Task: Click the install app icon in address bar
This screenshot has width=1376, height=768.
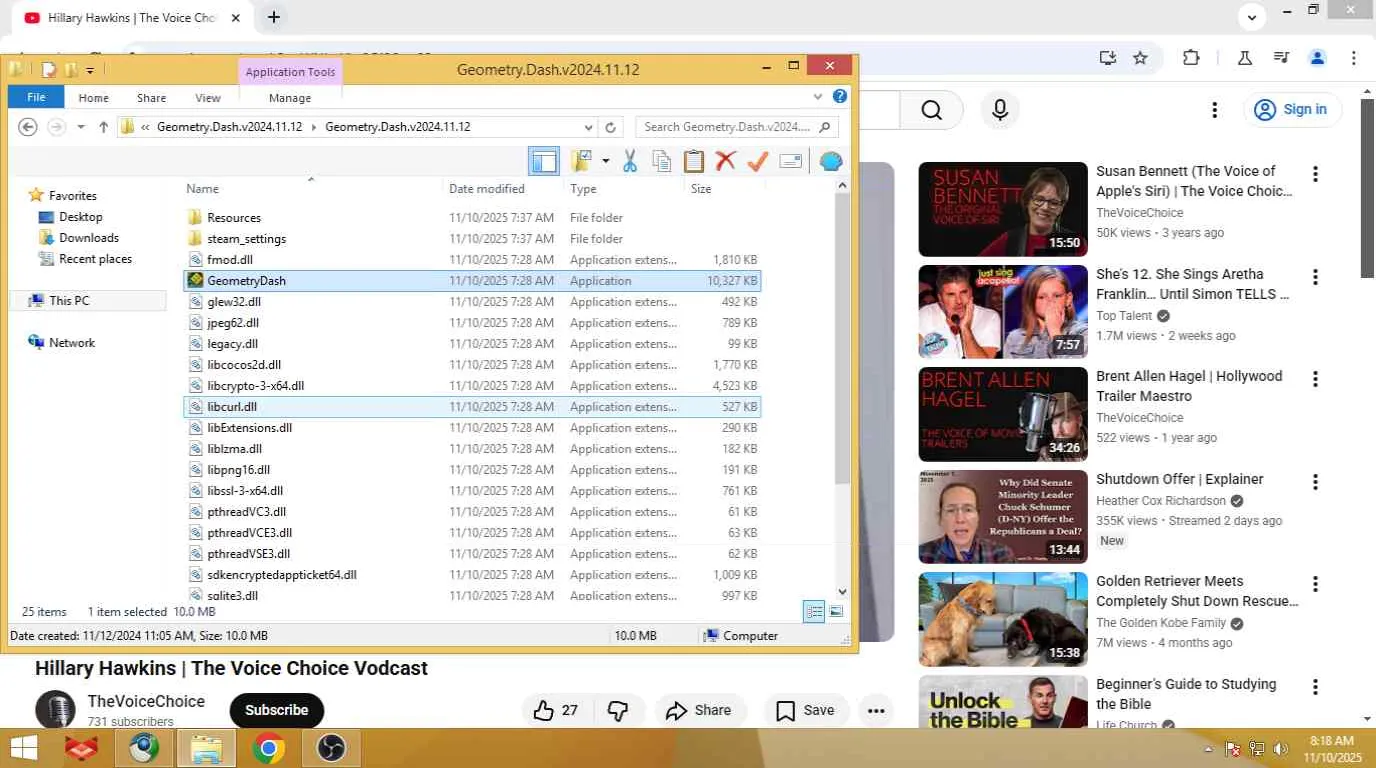Action: (1108, 58)
